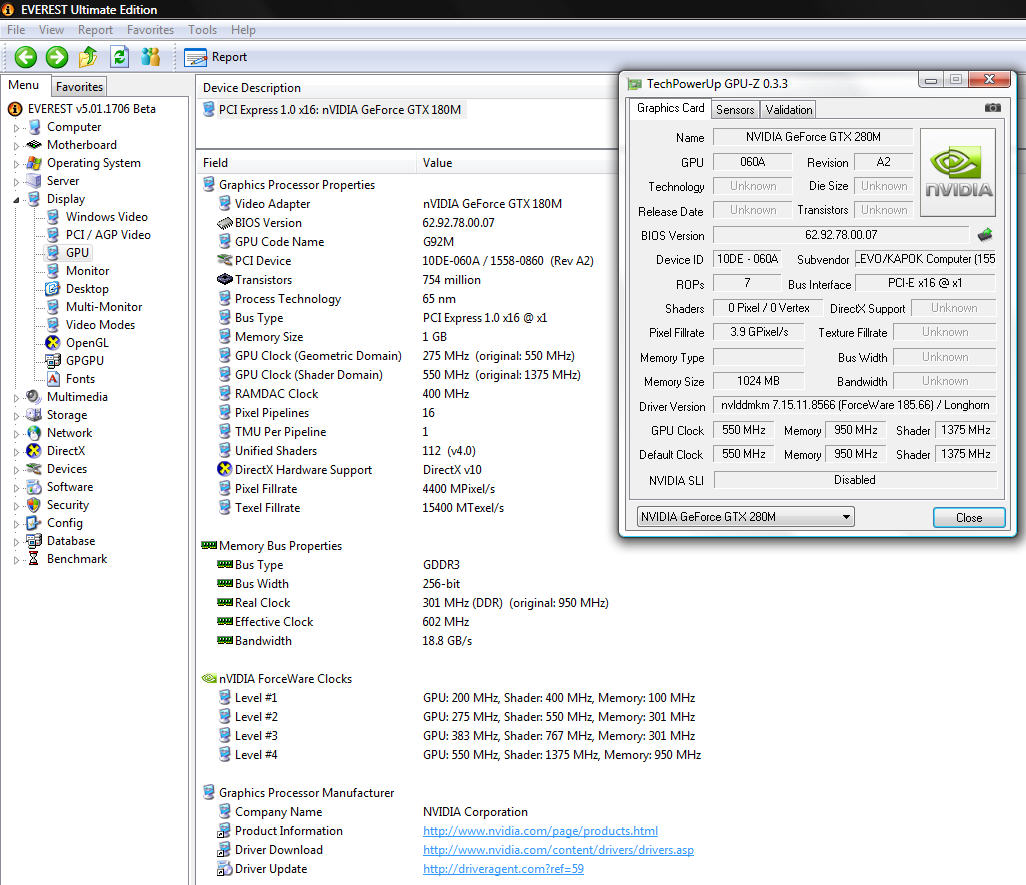Open the nvidia.com products.html link
Image resolution: width=1026 pixels, height=885 pixels.
pos(540,831)
